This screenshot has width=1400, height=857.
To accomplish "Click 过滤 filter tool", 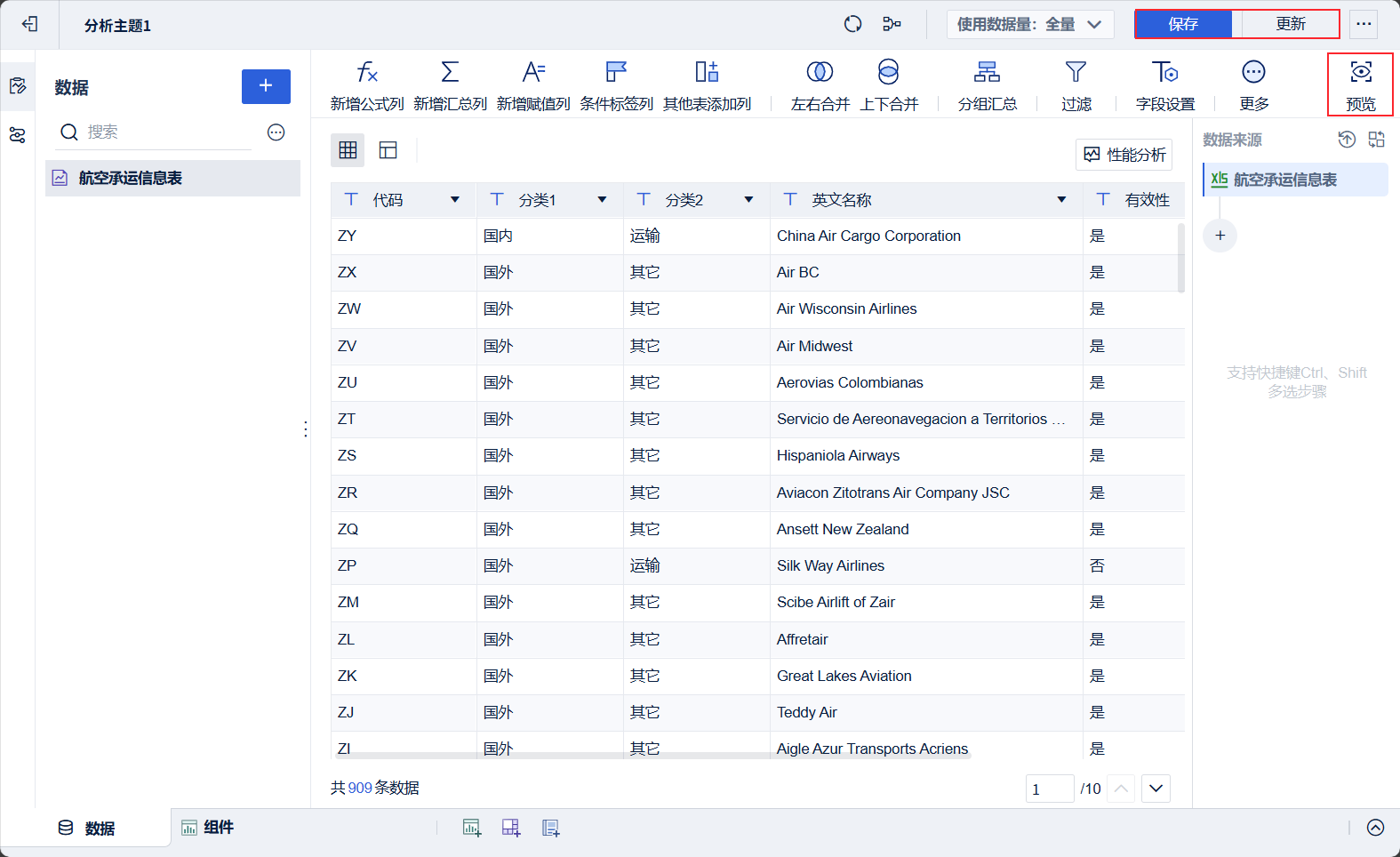I will click(x=1076, y=85).
